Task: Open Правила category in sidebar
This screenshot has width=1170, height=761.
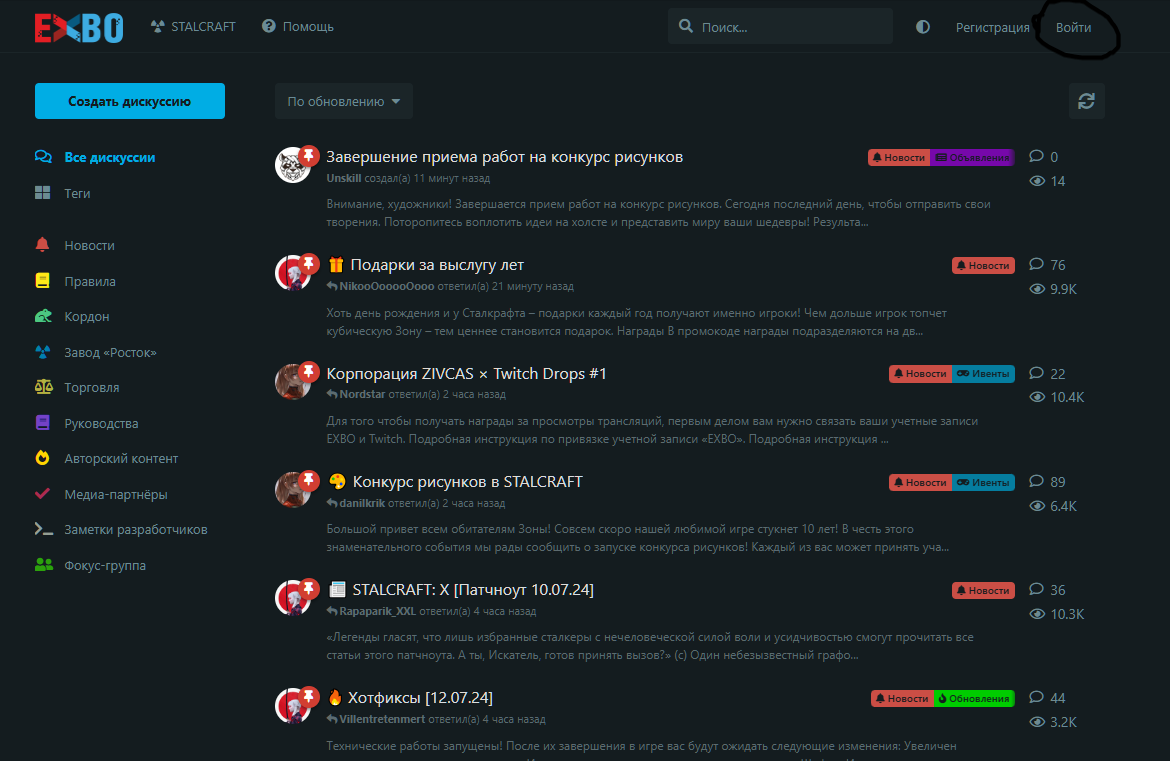Action: tap(90, 281)
